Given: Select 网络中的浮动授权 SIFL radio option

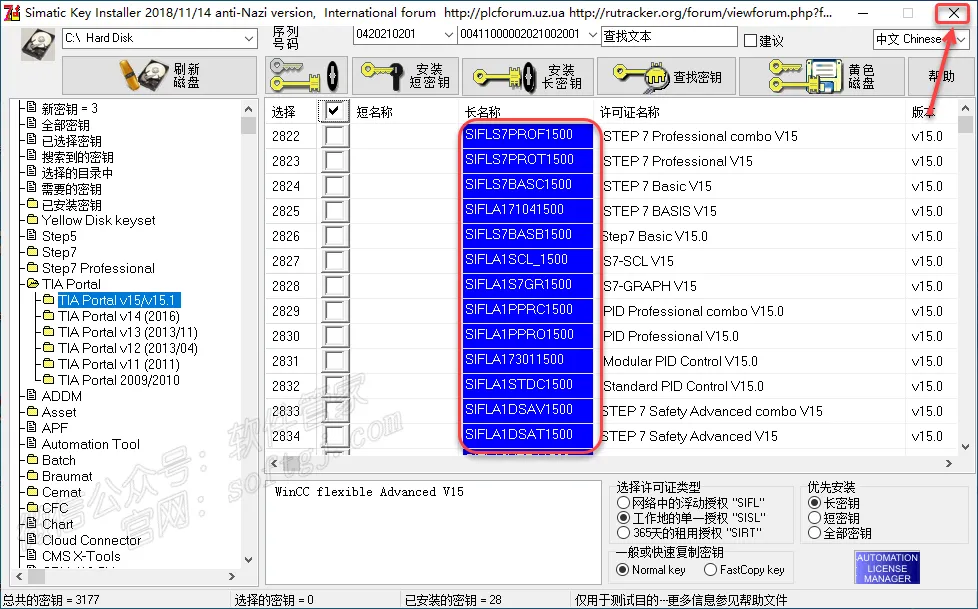Looking at the screenshot, I should 623,502.
